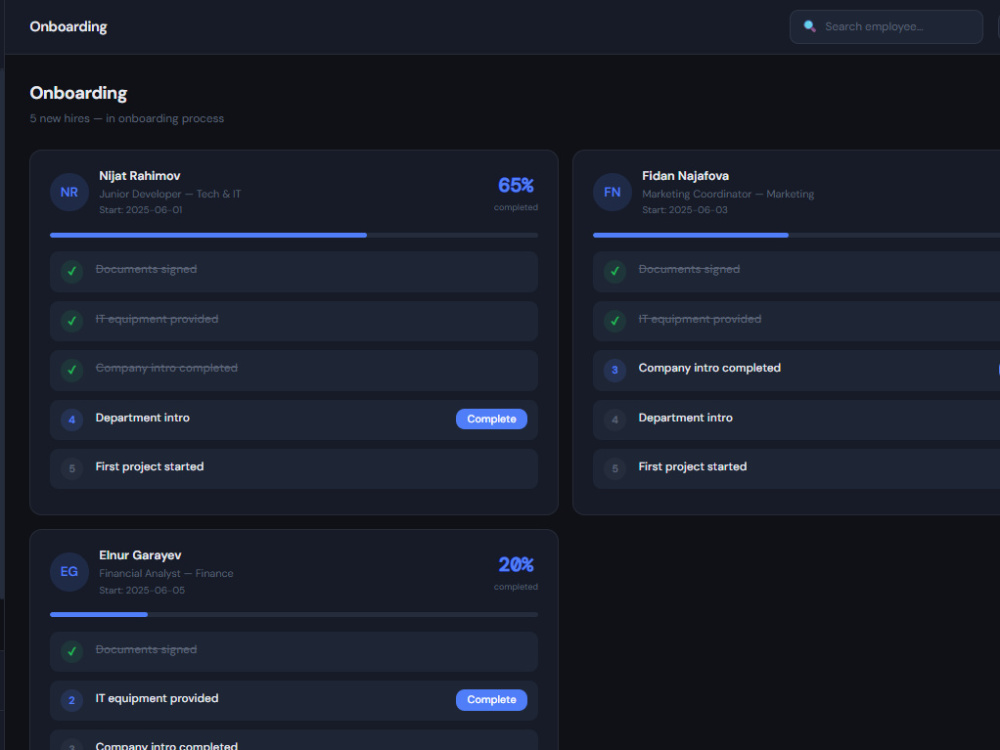Click 'Junior Developer — Tech & IT' text
Screen dimensions: 1000x750
pyautogui.click(x=170, y=194)
